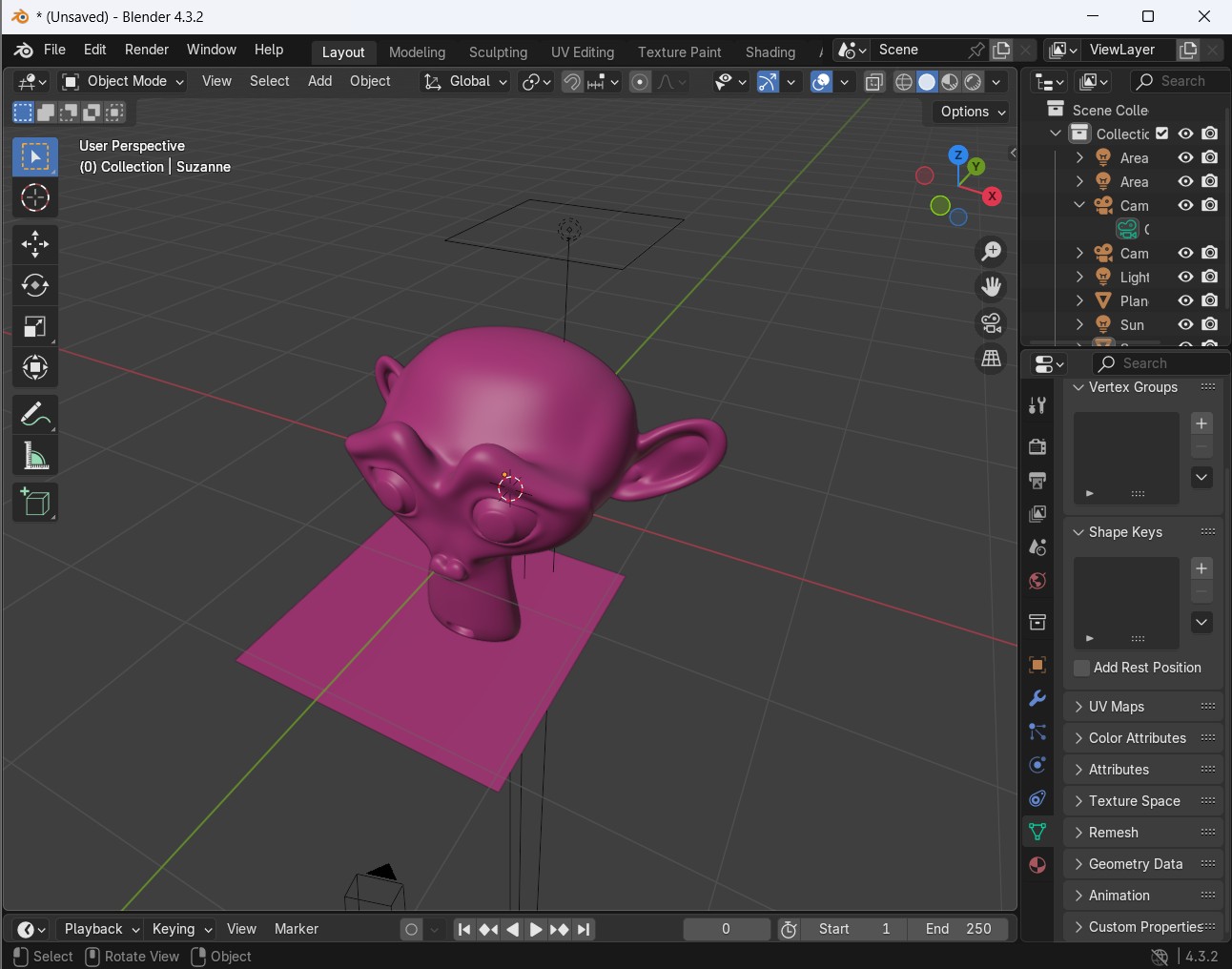Screen dimensions: 1232x969
Task: Select the Rotate tool
Action: click(x=35, y=285)
